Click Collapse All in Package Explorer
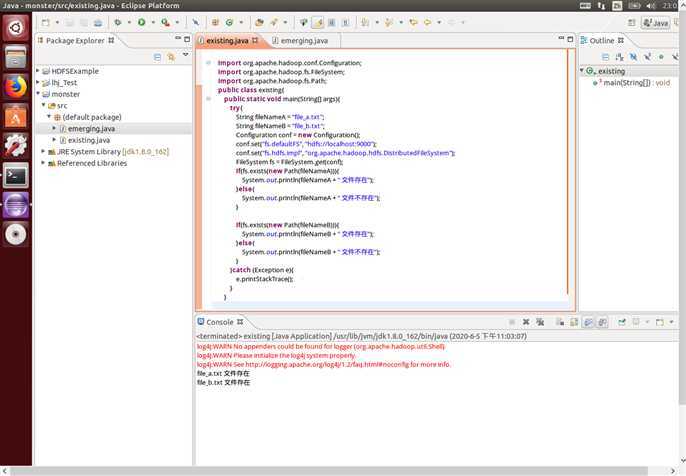The width and height of the screenshot is (686, 476). pyautogui.click(x=157, y=58)
